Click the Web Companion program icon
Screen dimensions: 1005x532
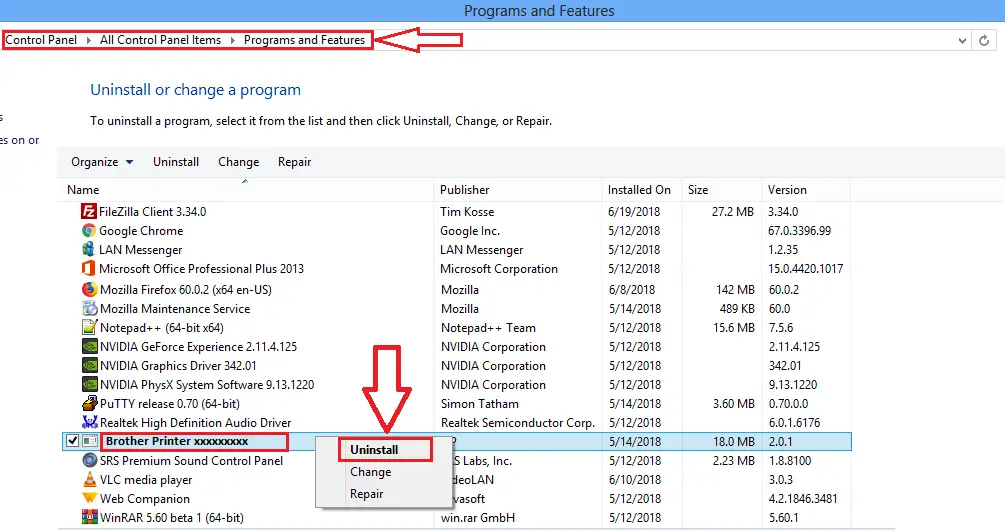point(90,498)
